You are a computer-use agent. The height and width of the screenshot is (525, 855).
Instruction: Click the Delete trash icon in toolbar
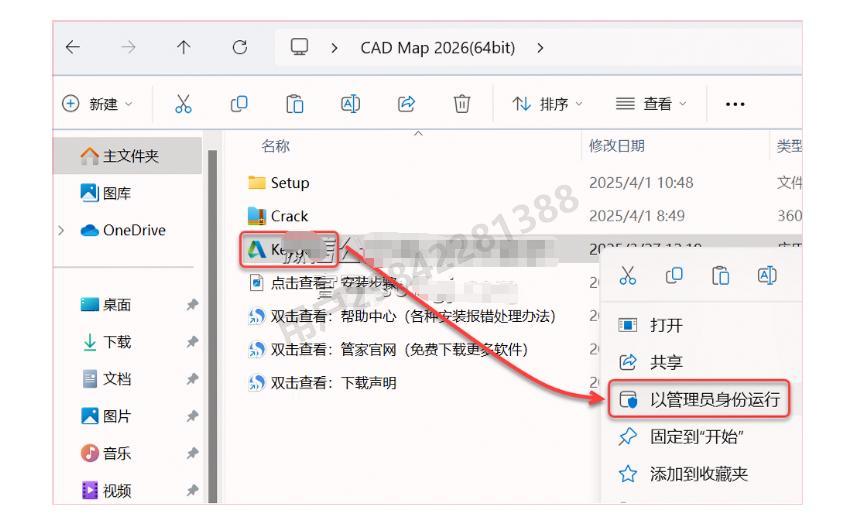[x=461, y=104]
